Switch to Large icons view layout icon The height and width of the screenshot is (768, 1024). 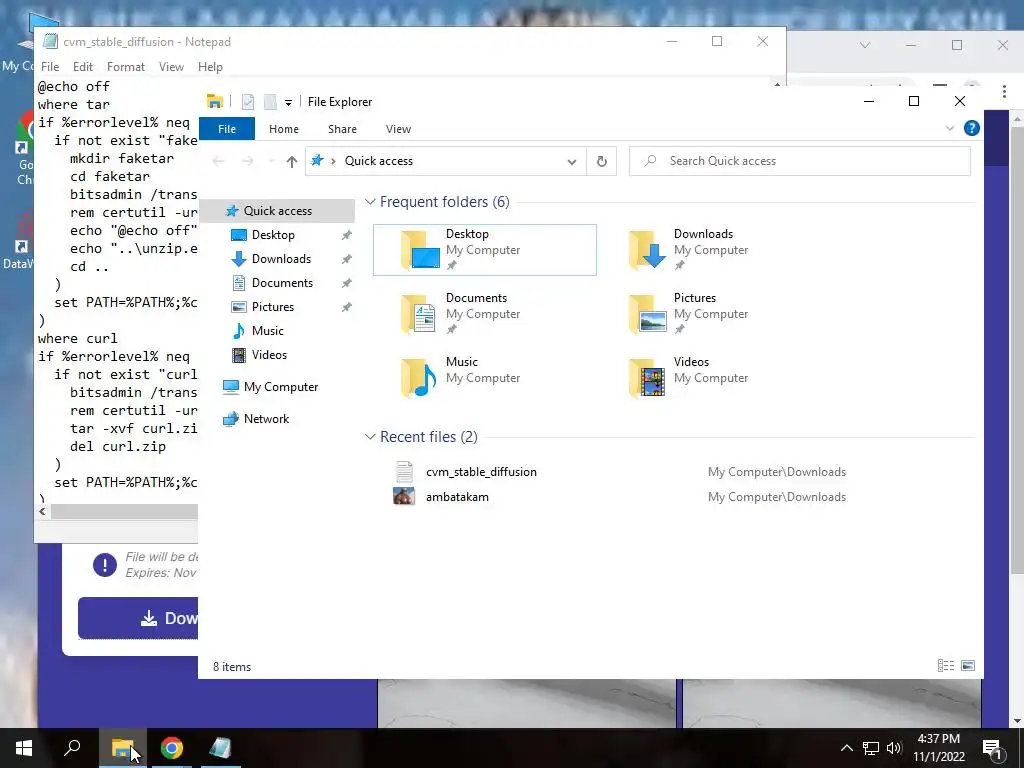coord(968,665)
